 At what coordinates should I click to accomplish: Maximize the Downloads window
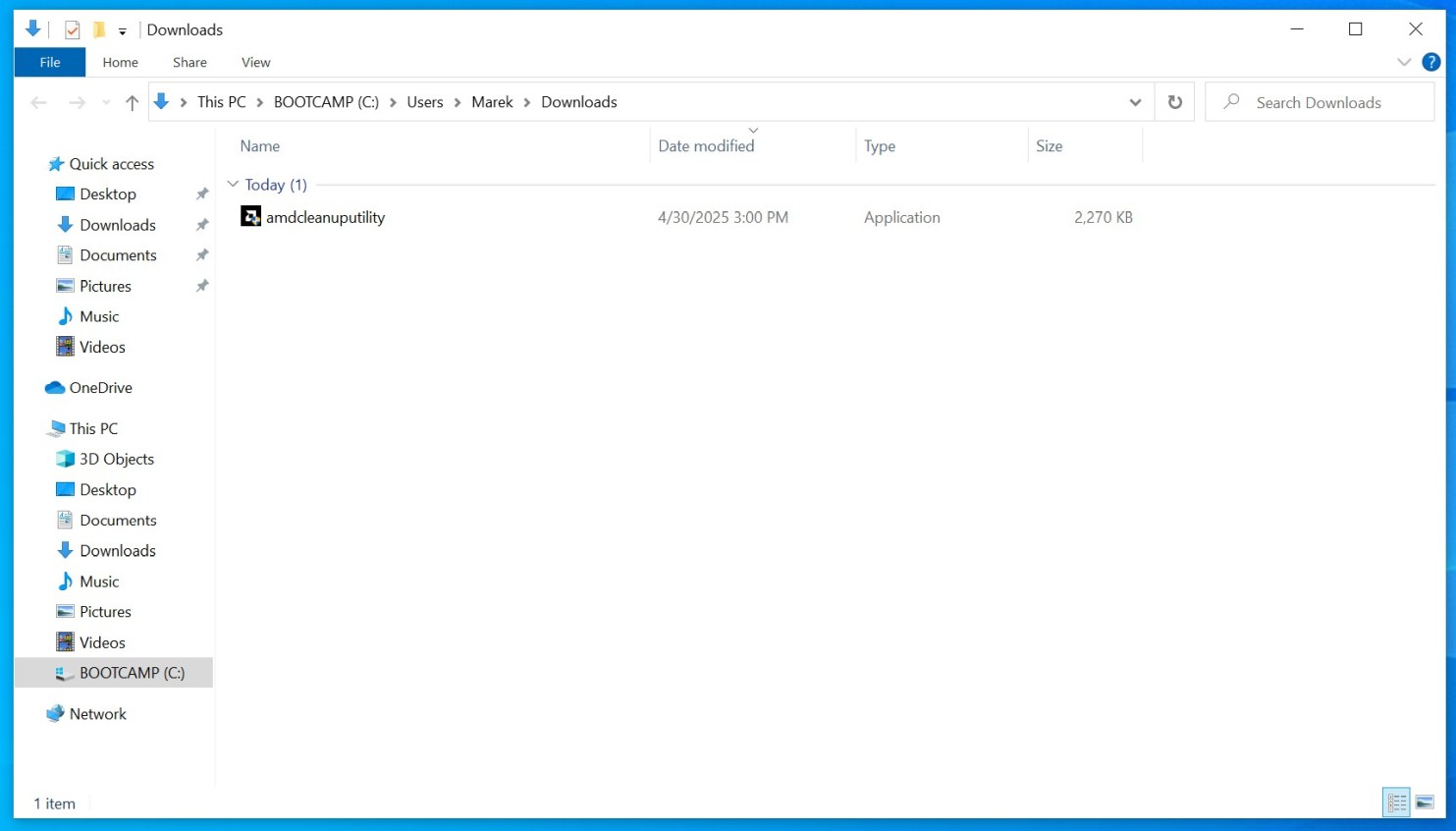(1356, 29)
